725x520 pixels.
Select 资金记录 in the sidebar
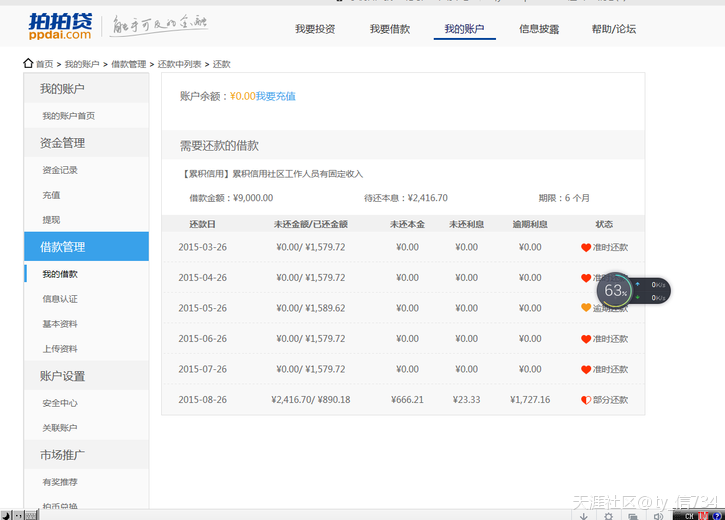point(60,170)
